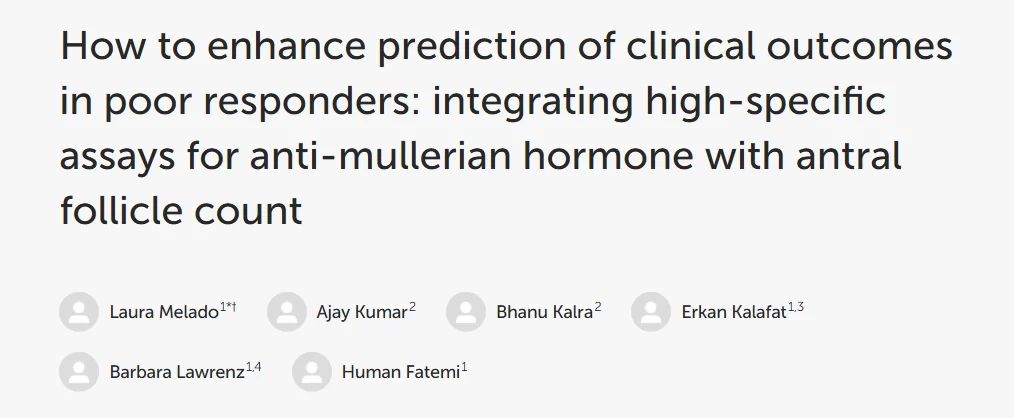Click "follicle count" in the title

(x=181, y=212)
